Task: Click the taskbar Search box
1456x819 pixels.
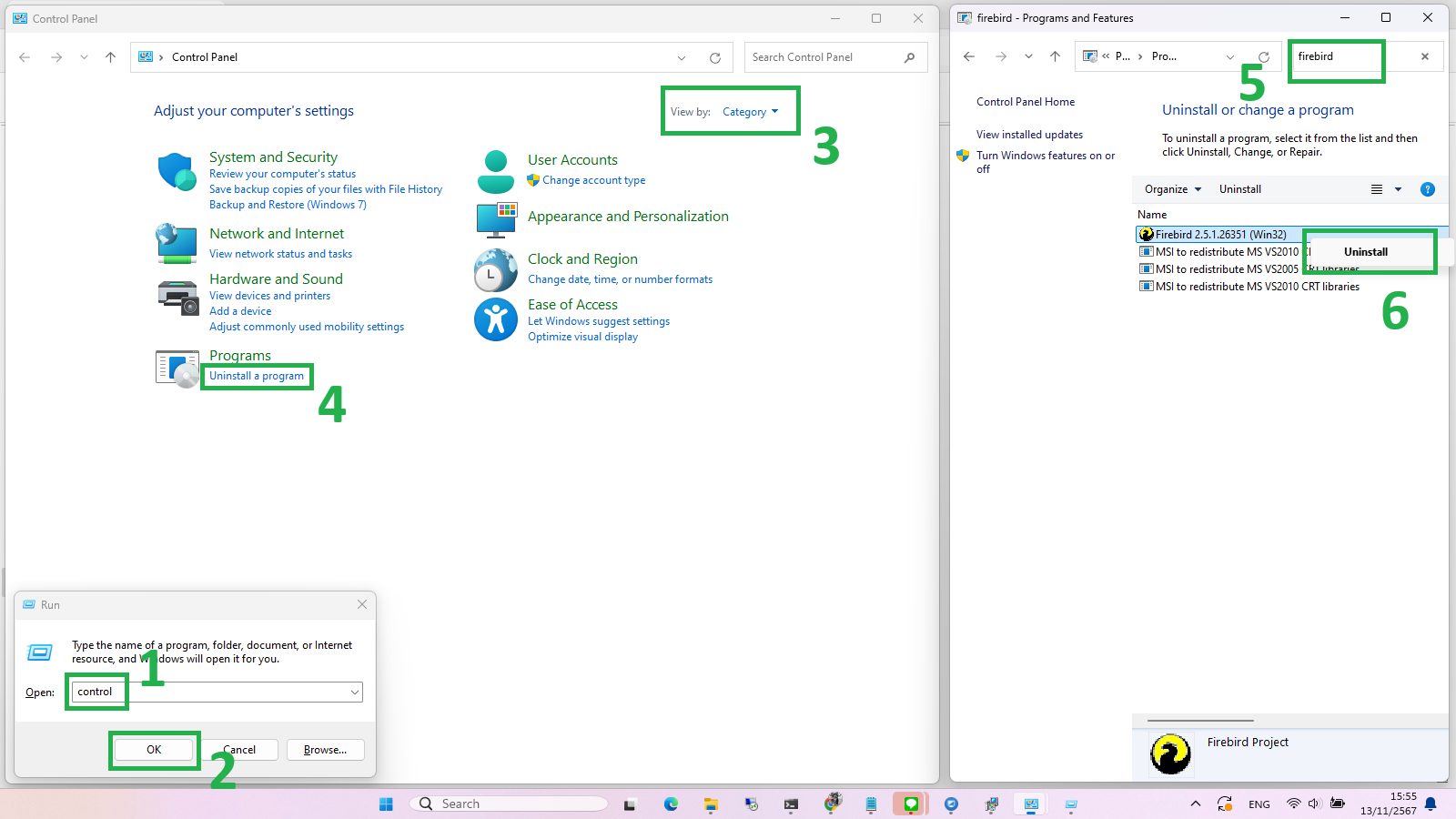Action: [x=509, y=804]
